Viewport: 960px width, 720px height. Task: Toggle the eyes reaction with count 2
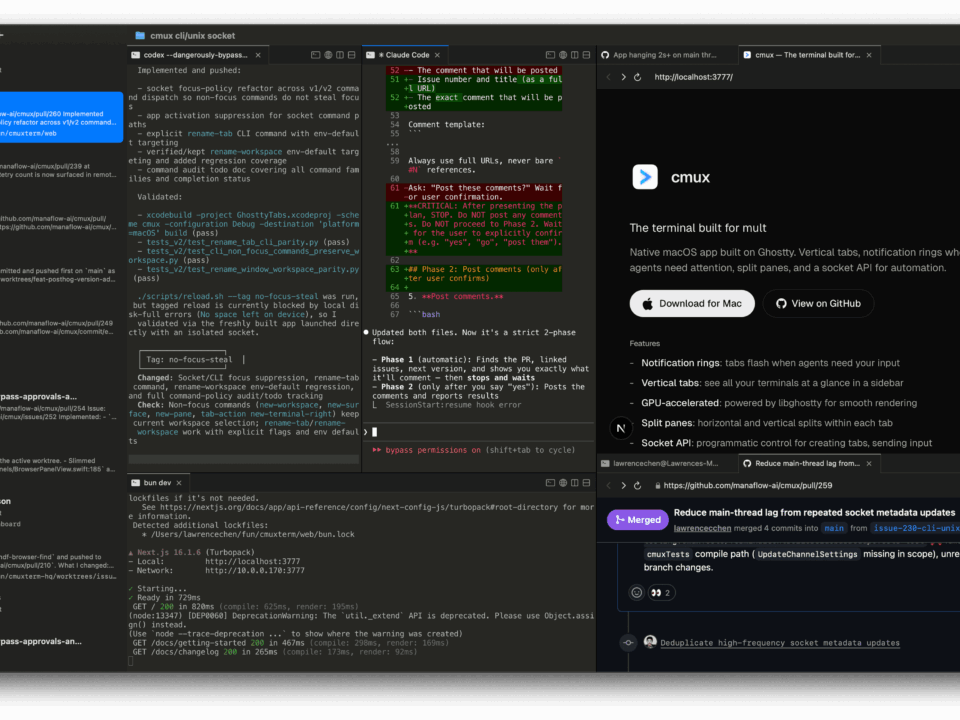point(662,592)
